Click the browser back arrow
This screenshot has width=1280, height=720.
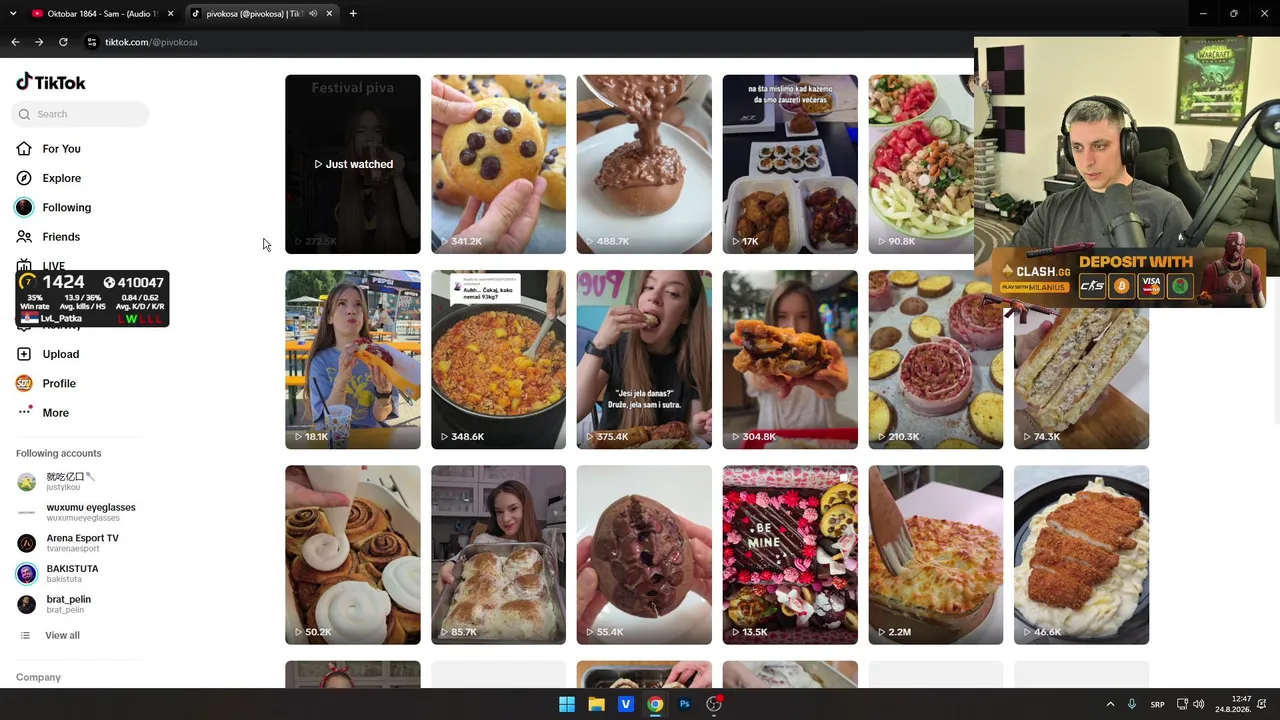15,42
